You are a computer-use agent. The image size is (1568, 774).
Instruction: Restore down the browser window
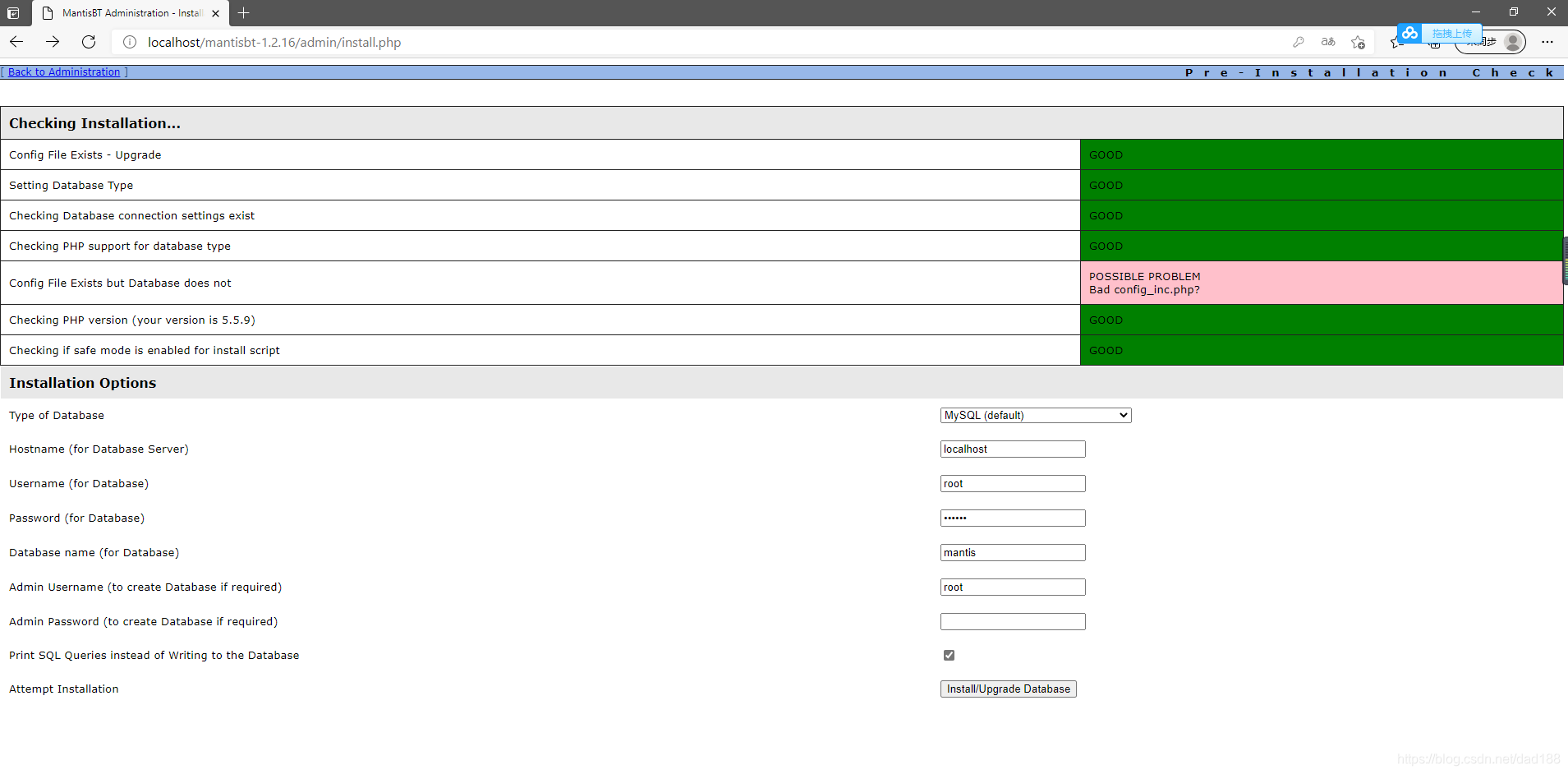pos(1514,12)
